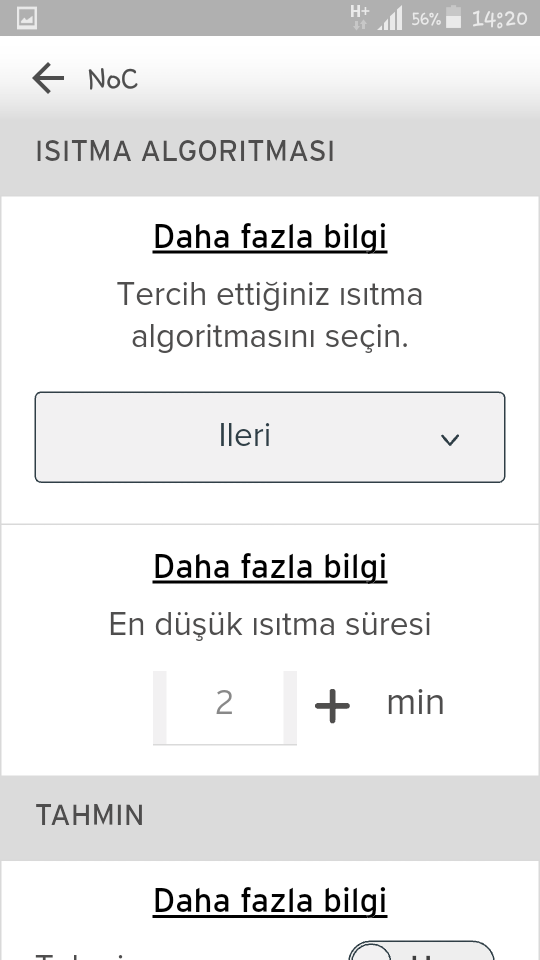Open the Ileri heating algorithm dropdown

270,437
